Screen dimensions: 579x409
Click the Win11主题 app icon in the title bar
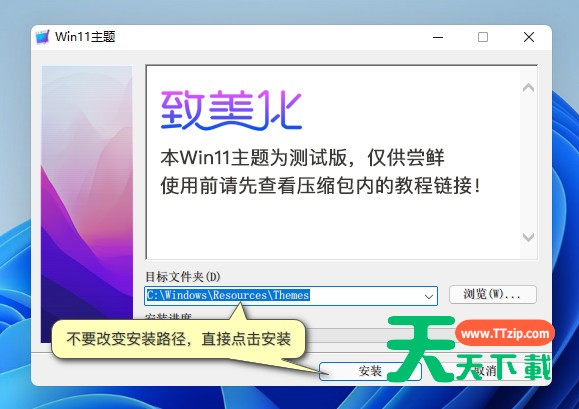tap(42, 37)
